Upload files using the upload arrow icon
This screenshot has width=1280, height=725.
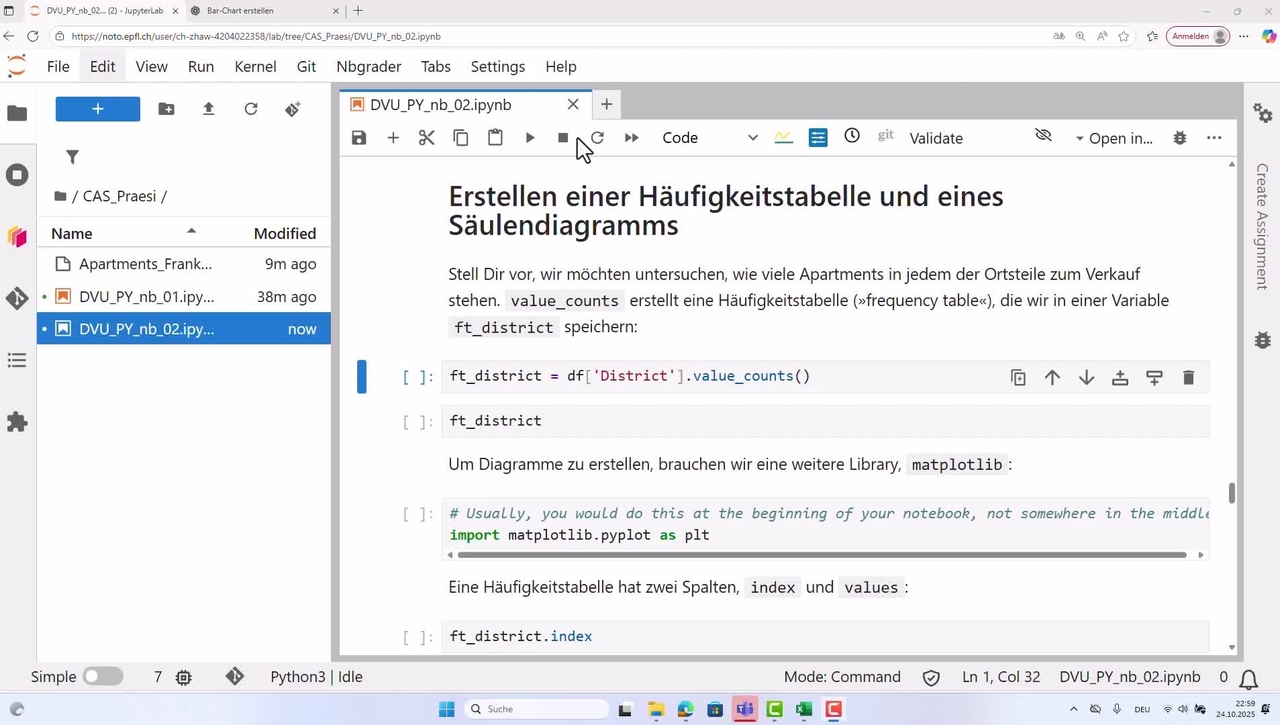pyautogui.click(x=209, y=109)
